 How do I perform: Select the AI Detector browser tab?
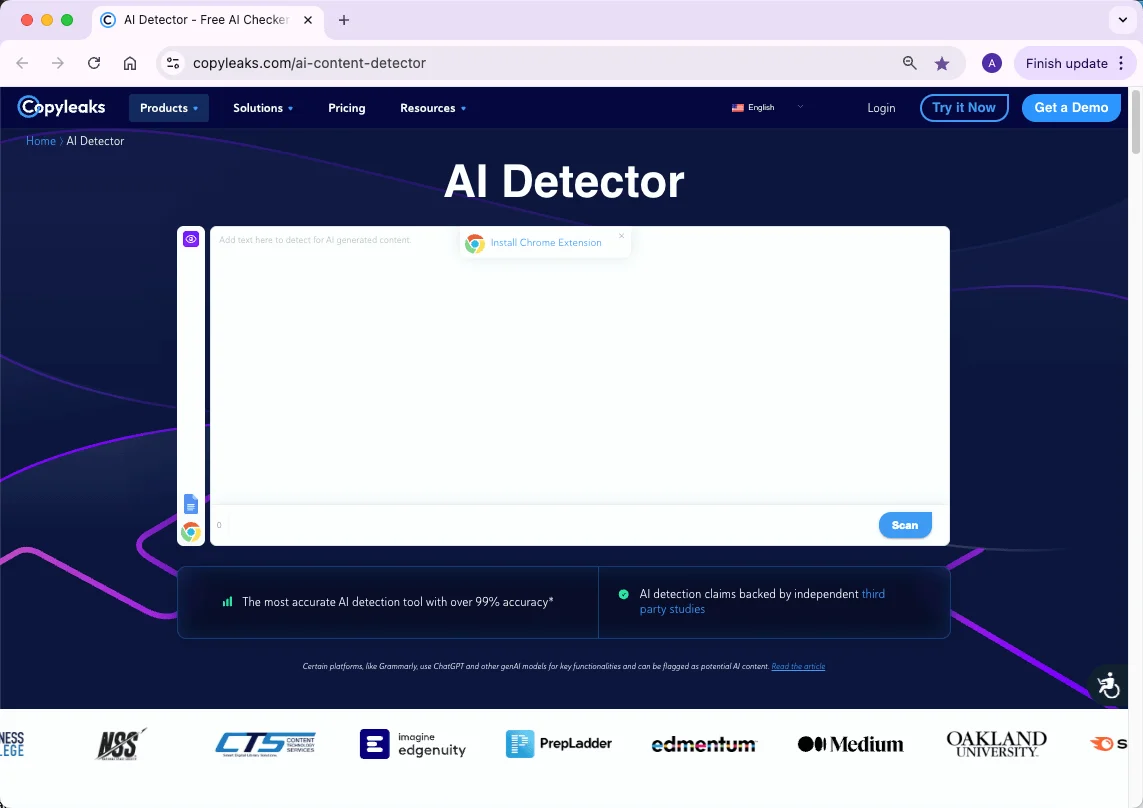(x=208, y=20)
